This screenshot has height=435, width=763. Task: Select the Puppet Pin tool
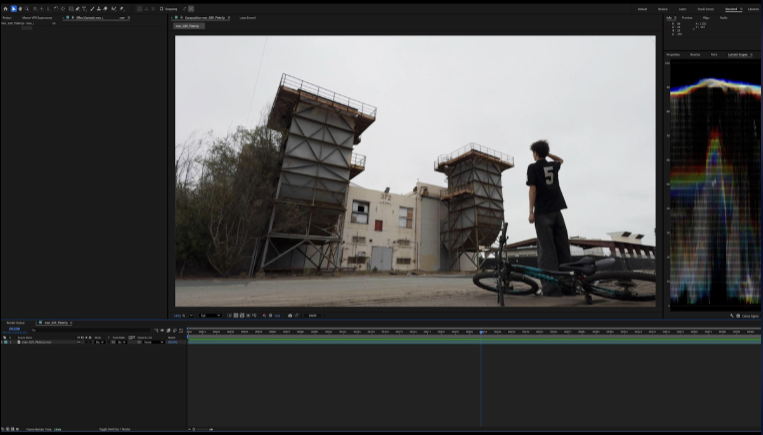click(x=122, y=9)
